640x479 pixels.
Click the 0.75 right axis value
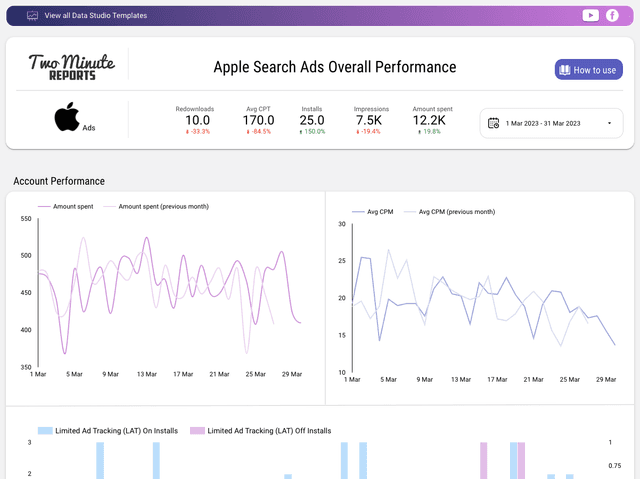pyautogui.click(x=614, y=466)
